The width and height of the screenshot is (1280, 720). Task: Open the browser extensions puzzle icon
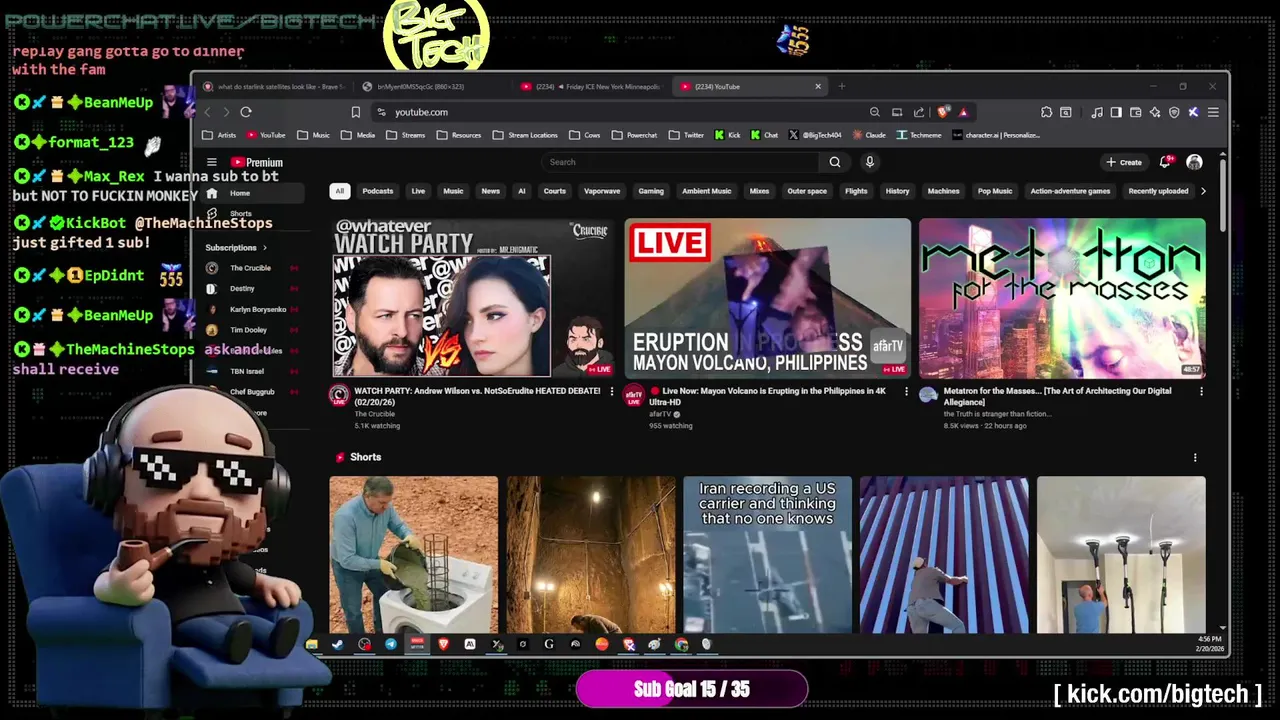coord(1046,112)
